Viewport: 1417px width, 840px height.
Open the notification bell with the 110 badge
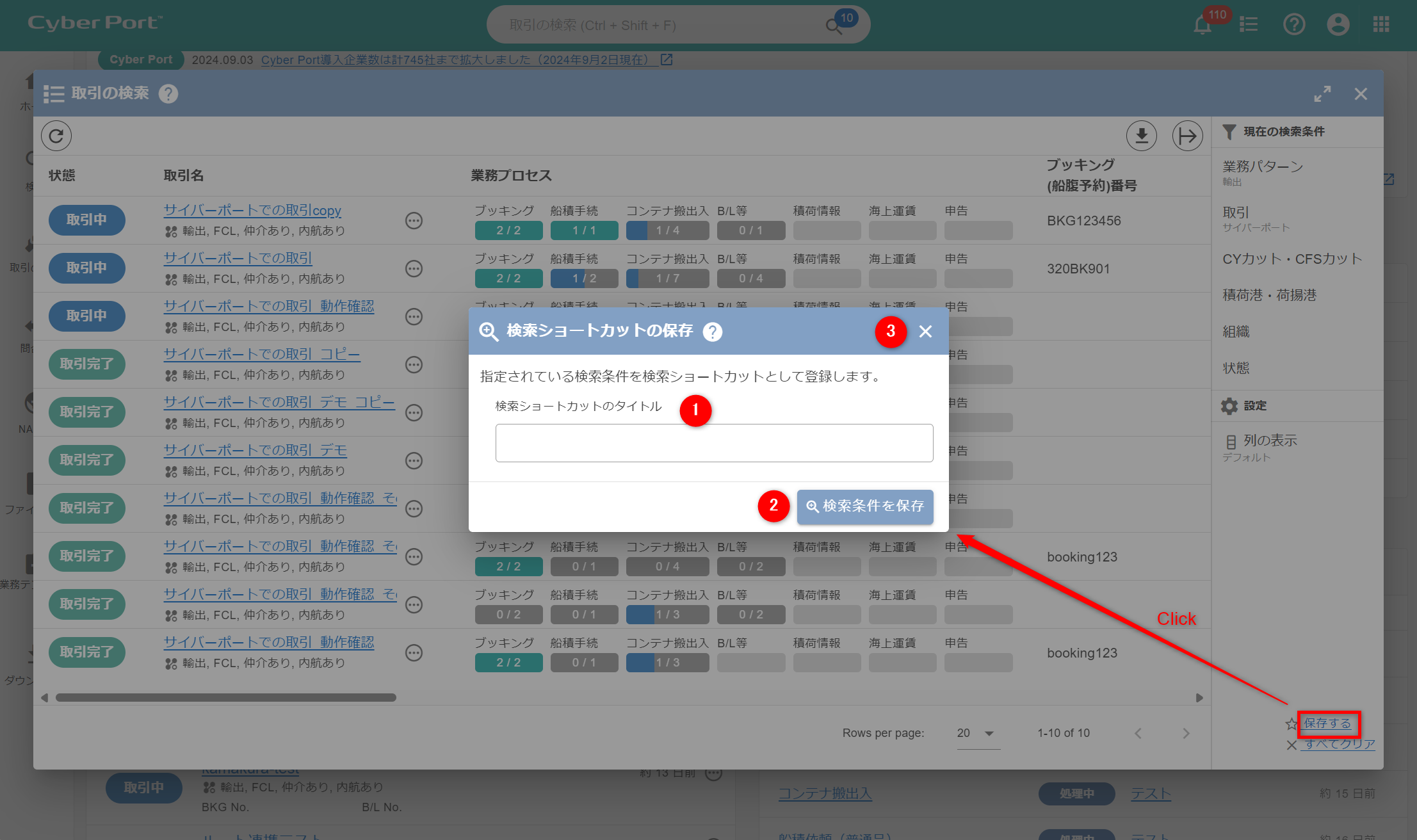1202,25
